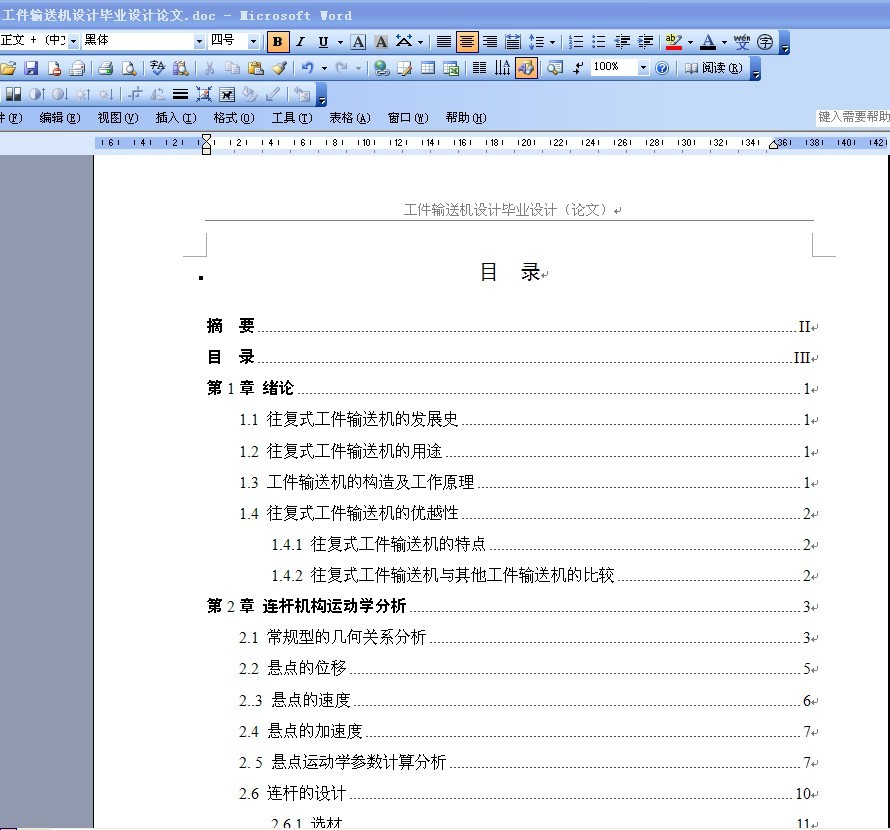Screen dimensions: 890x830
Task: Click the help search box 键入需要帮助
Action: [853, 117]
